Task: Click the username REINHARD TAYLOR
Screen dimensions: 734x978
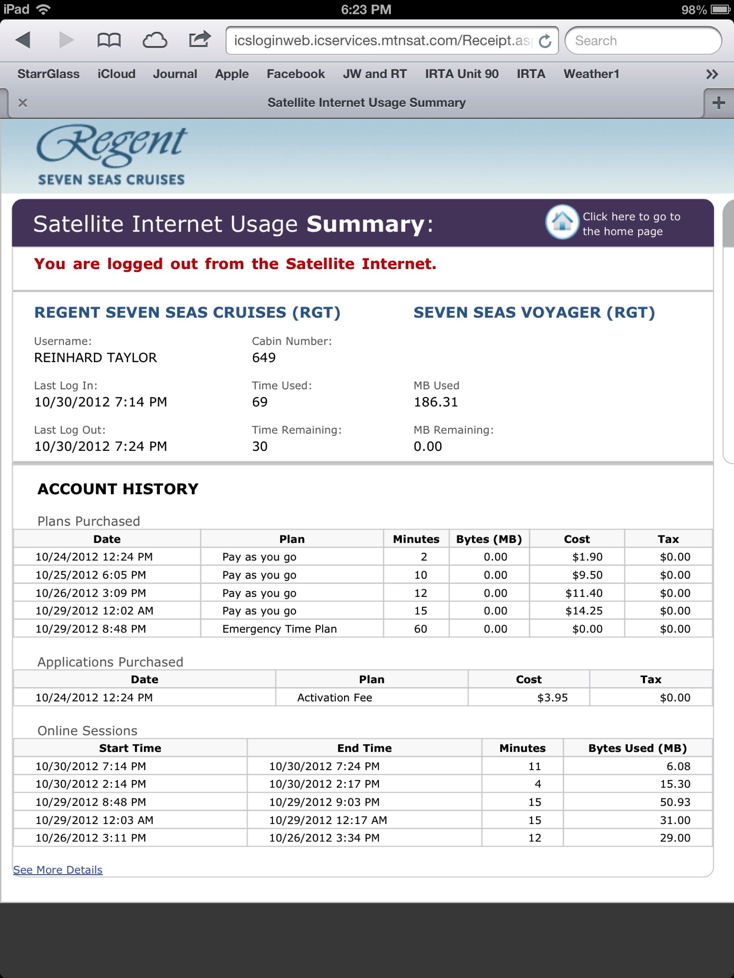Action: (95, 357)
